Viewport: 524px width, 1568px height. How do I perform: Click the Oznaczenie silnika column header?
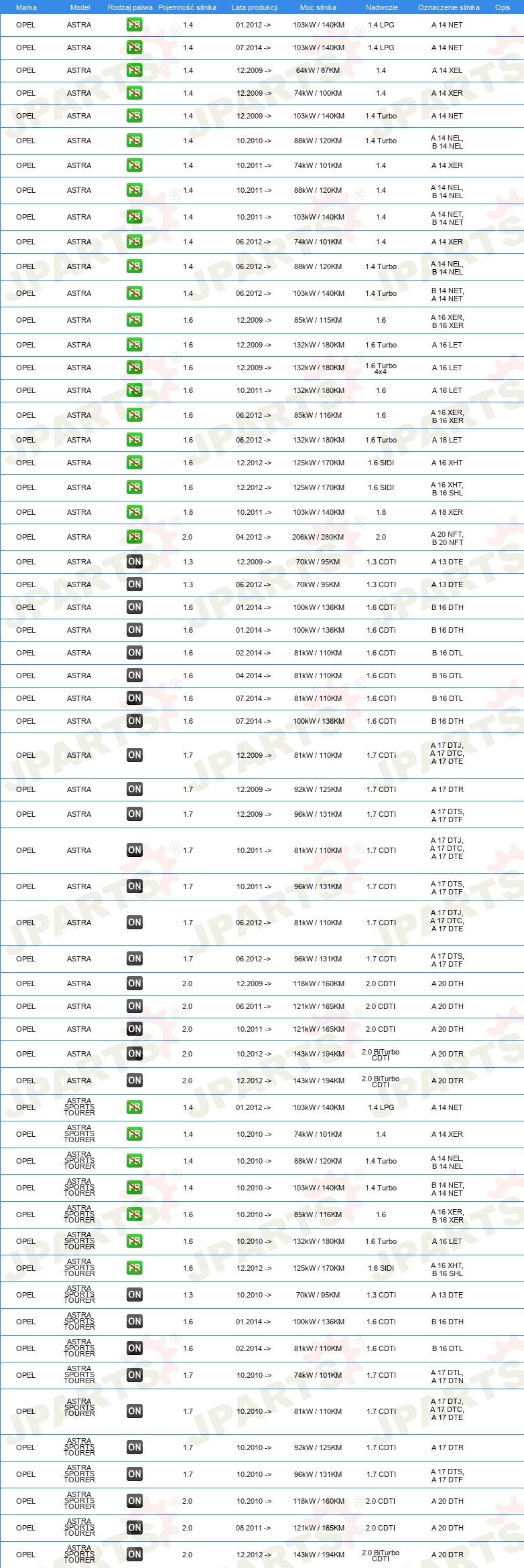point(449,7)
